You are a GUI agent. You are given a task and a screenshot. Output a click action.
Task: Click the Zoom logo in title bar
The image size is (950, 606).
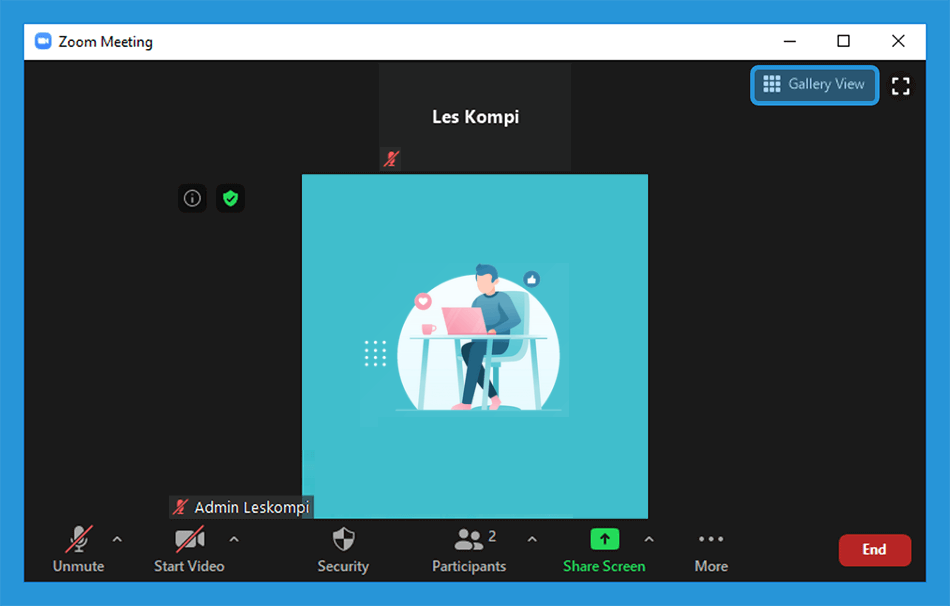43,41
